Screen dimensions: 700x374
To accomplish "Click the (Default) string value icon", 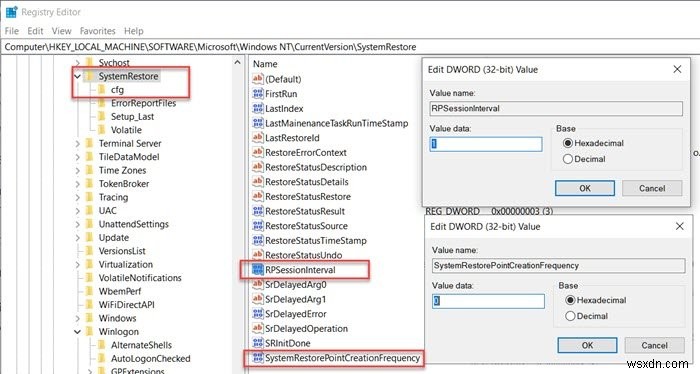I will (258, 79).
